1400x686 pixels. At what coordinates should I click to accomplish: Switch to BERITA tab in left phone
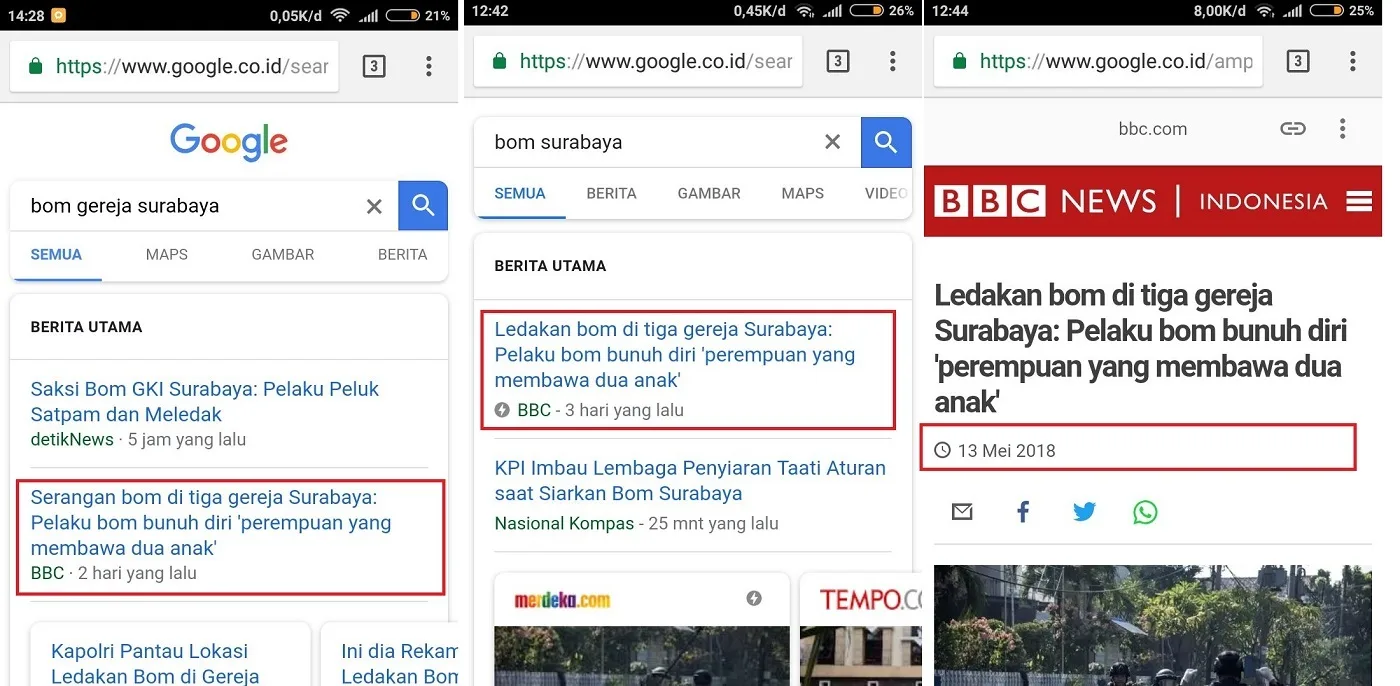coord(403,254)
